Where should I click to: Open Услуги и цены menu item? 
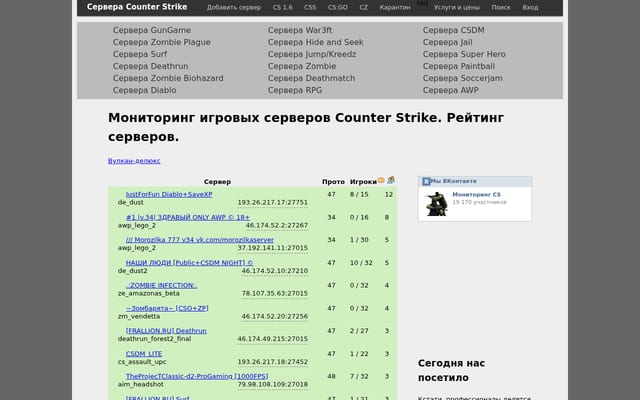pos(457,7)
